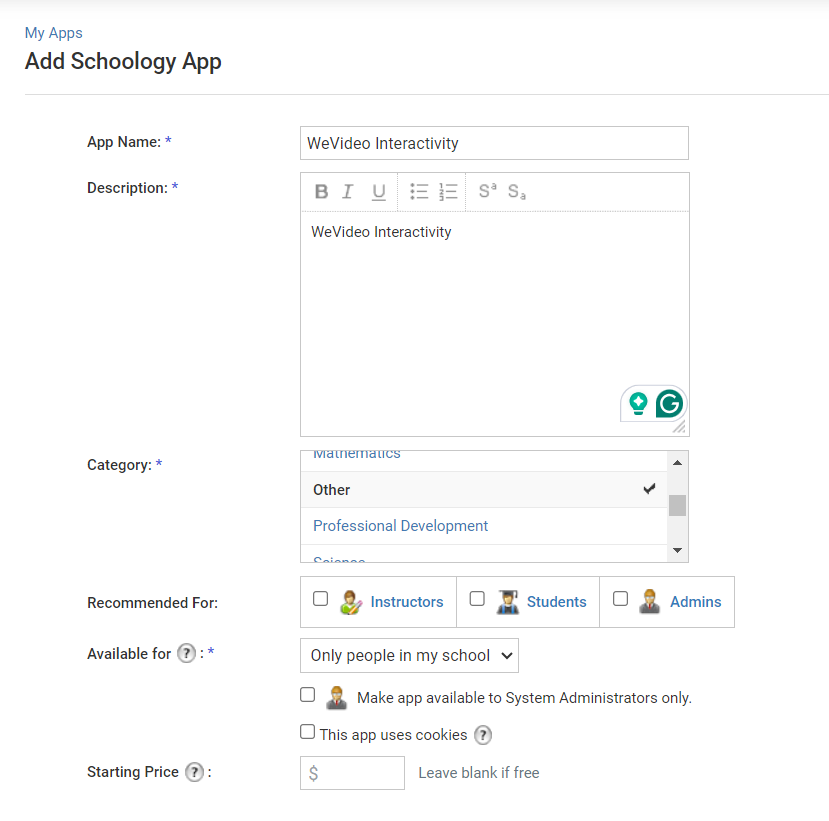Screen dimensions: 829x821
Task: Open the Available for dropdown
Action: [x=409, y=656]
